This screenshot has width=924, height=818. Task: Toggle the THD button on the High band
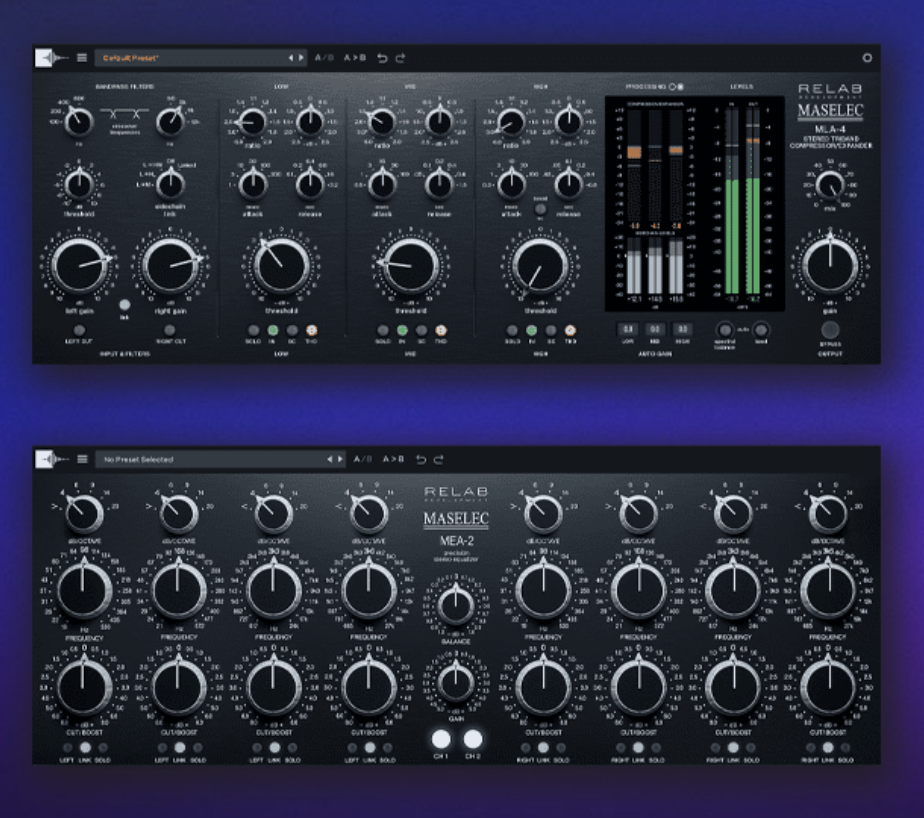pyautogui.click(x=570, y=331)
